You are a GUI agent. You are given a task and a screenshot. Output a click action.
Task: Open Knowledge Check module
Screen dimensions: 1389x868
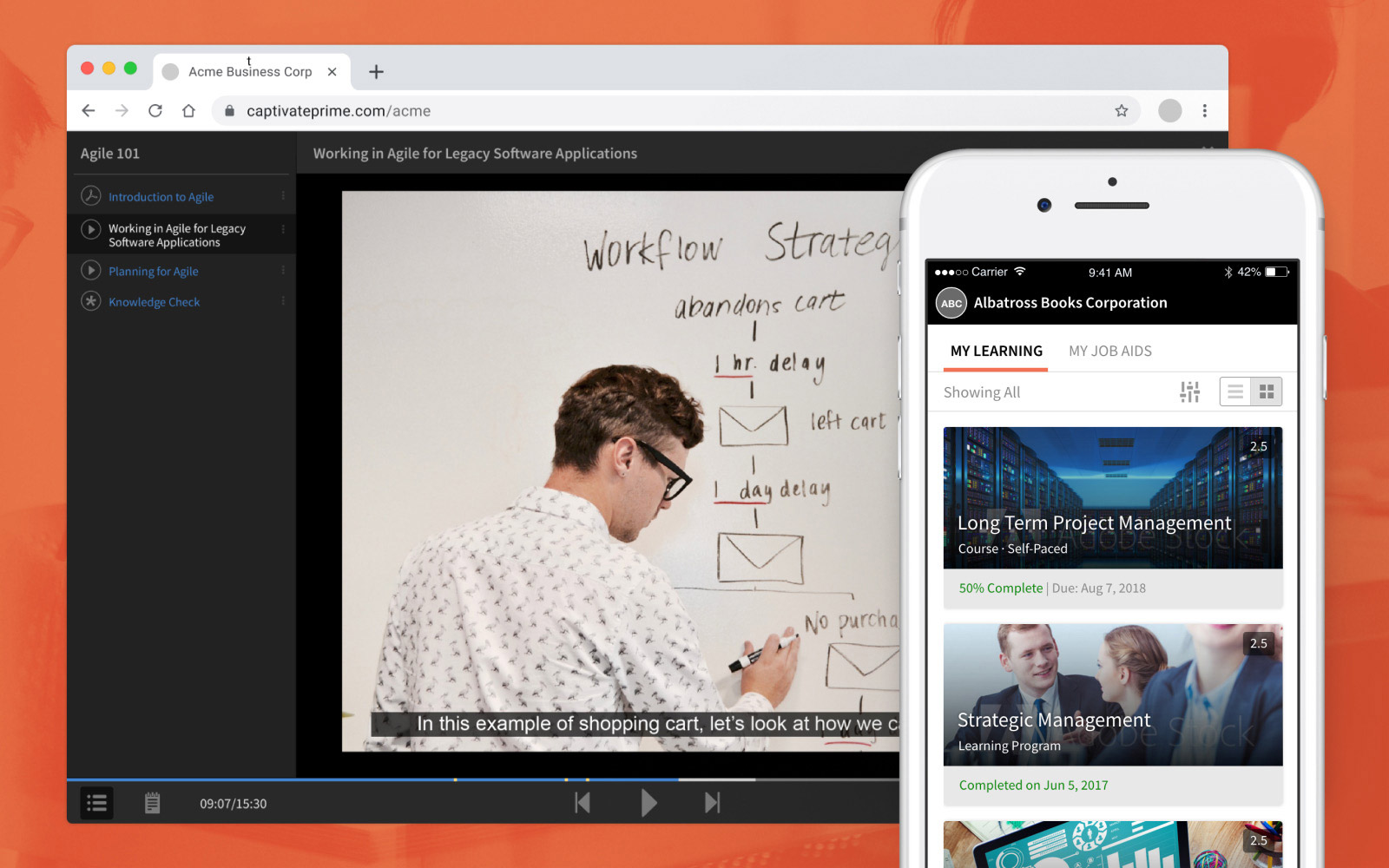(x=155, y=302)
